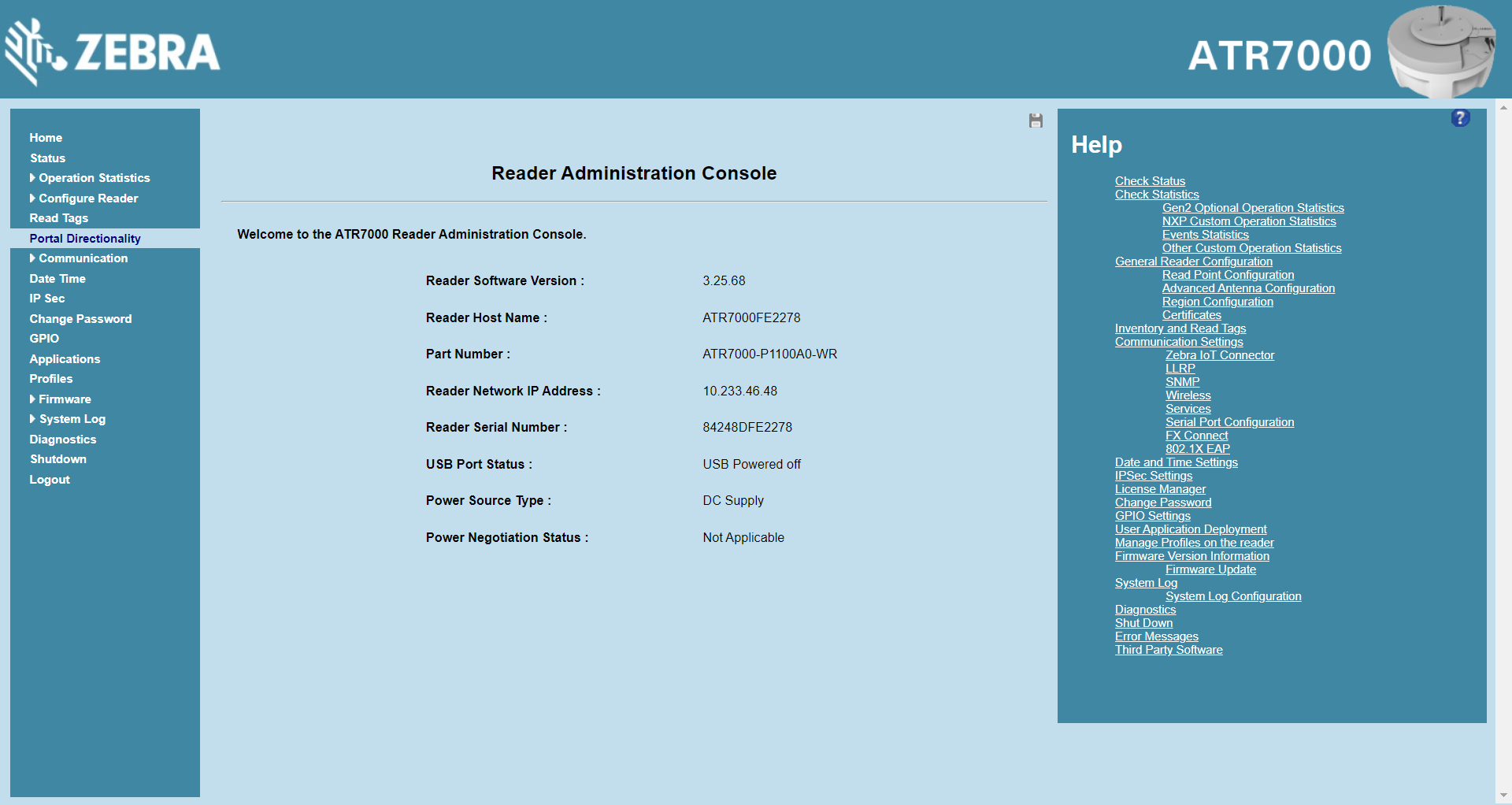Expand Firmware menu arrow

pyautogui.click(x=32, y=399)
